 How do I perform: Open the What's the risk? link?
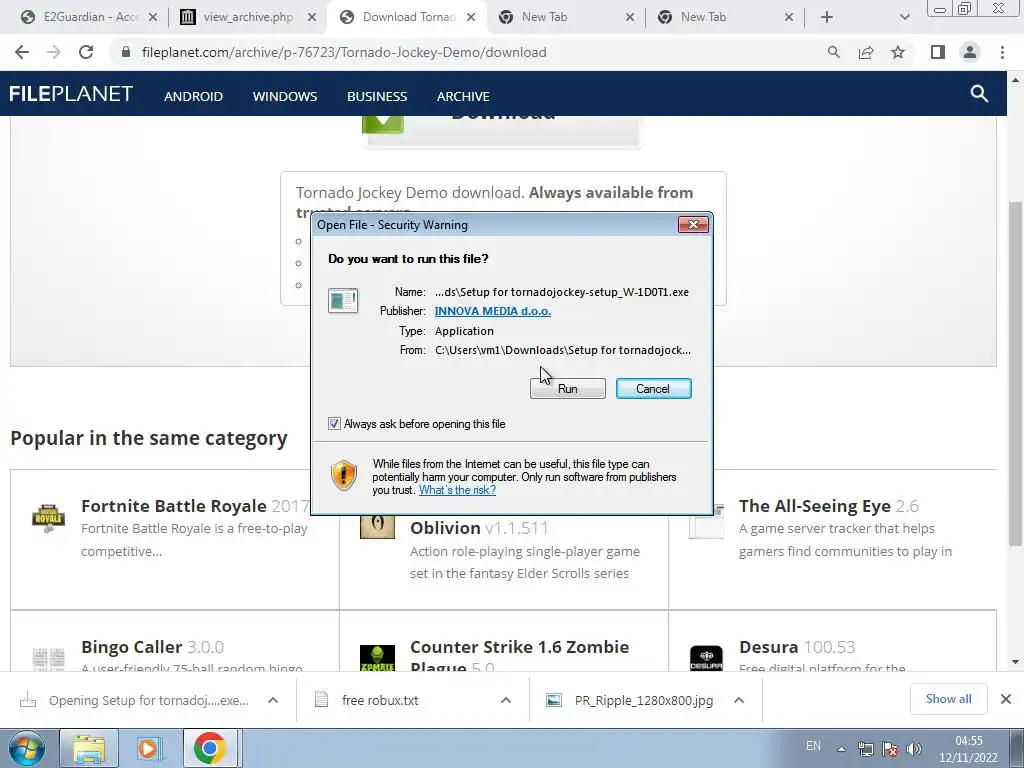point(457,490)
